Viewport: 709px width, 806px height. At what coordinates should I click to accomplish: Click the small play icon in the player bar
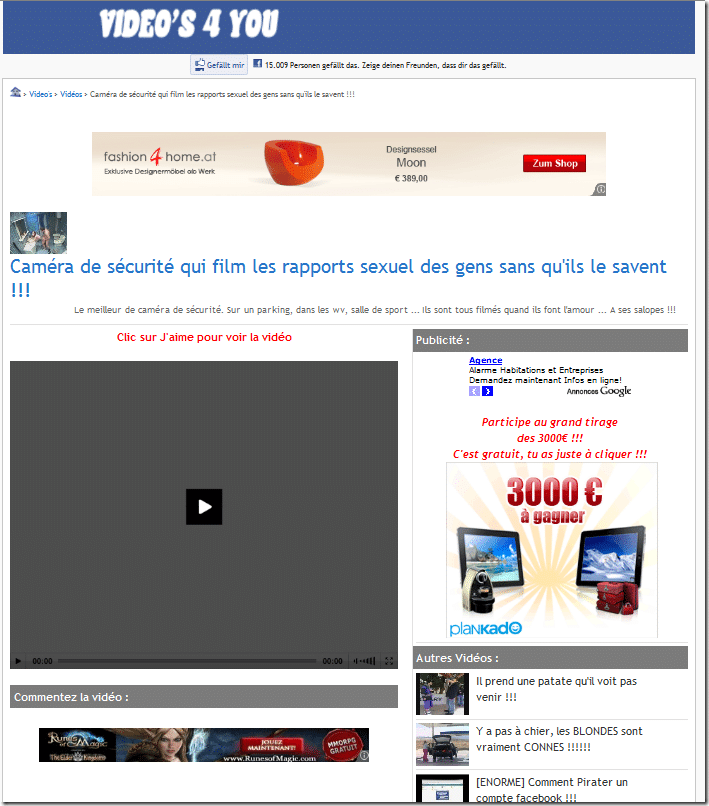19,661
